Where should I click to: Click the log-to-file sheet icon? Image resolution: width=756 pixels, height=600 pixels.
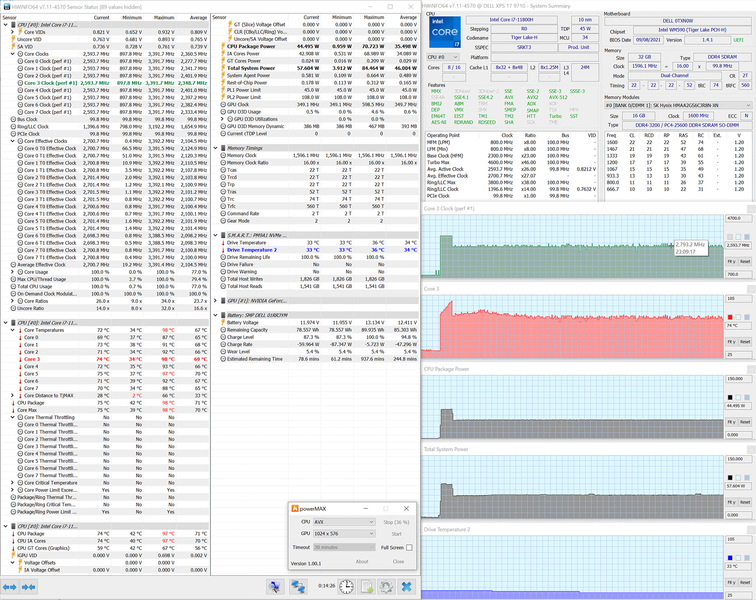click(366, 586)
